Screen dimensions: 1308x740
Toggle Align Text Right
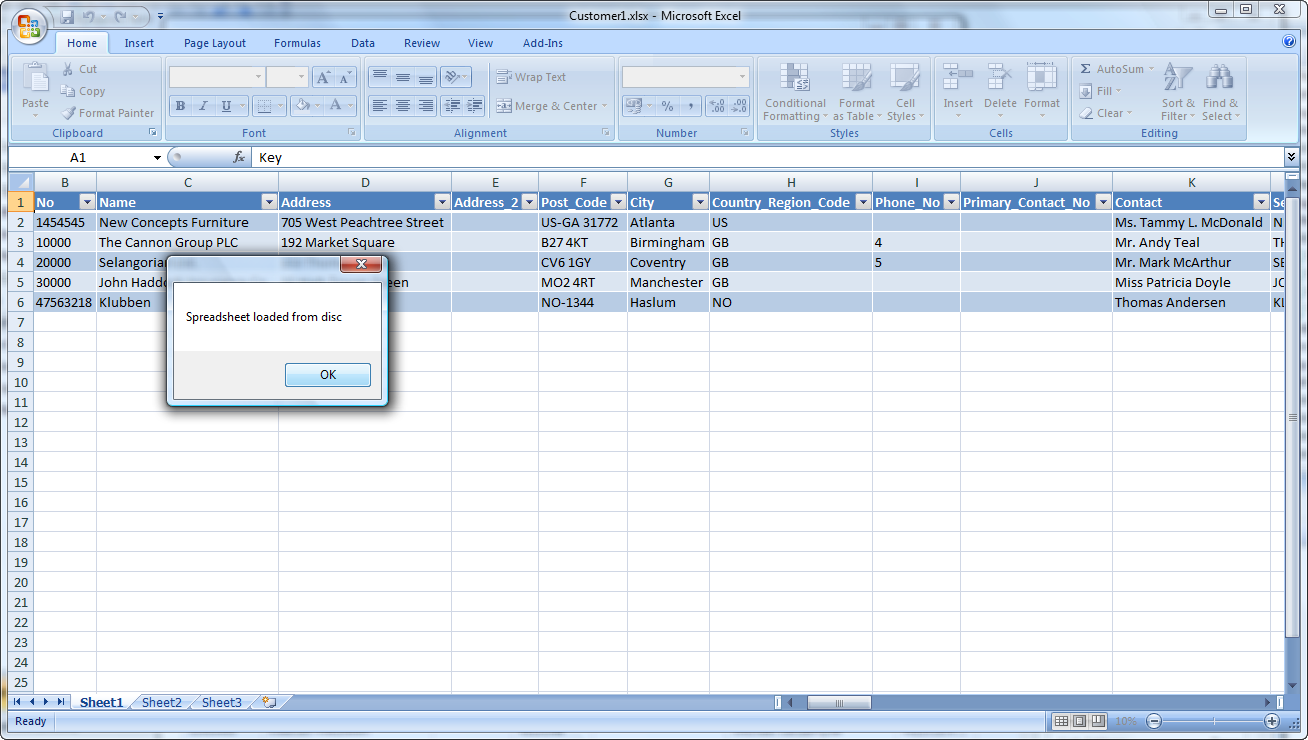(425, 106)
